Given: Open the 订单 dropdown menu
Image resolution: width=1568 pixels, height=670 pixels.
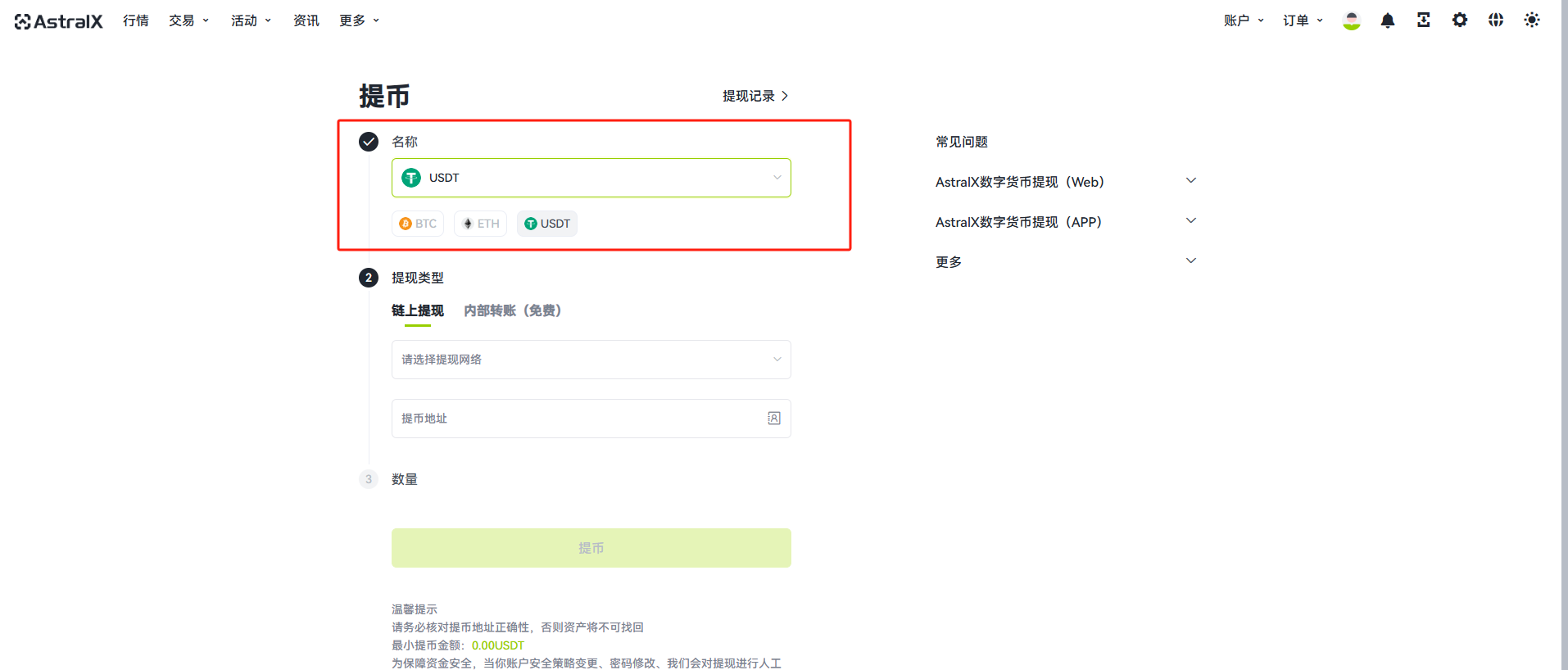Looking at the screenshot, I should (x=1303, y=20).
